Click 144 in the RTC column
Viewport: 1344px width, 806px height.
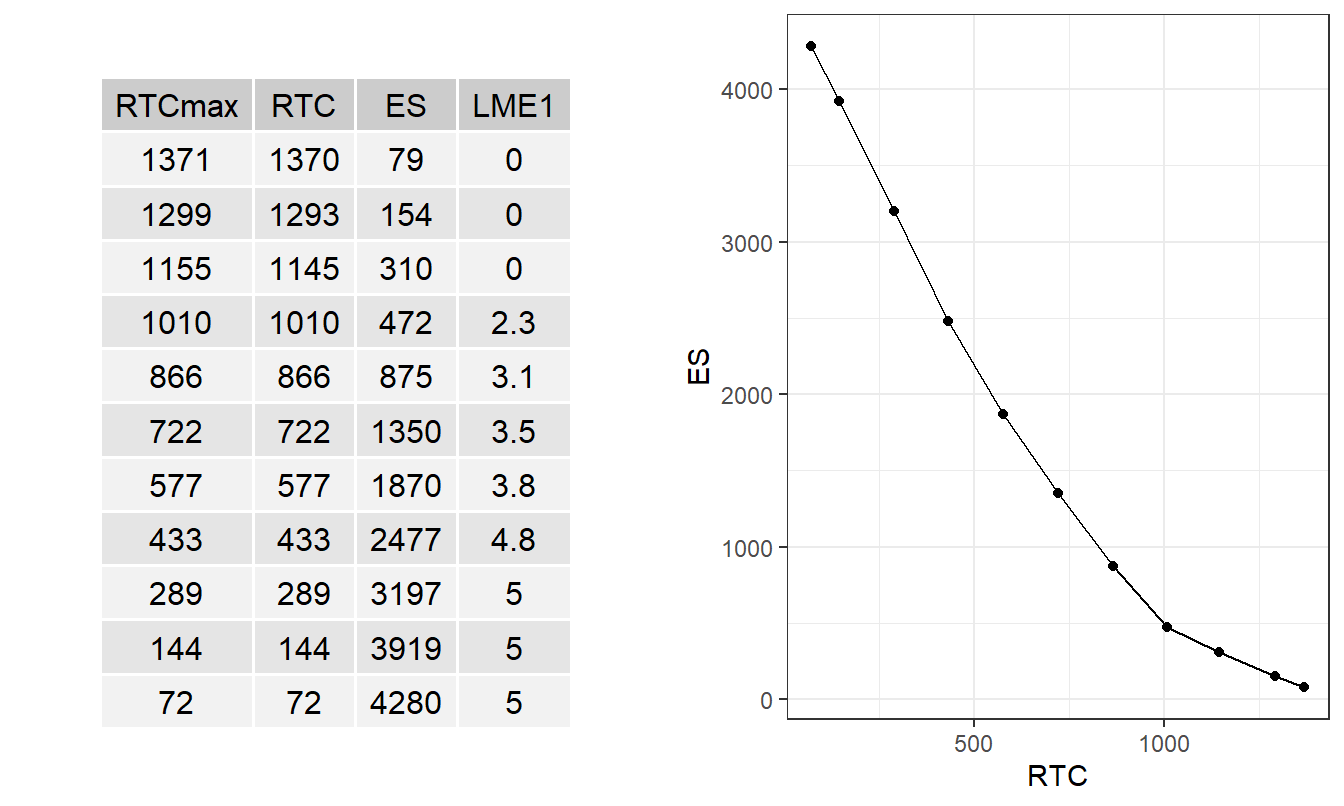[x=304, y=648]
